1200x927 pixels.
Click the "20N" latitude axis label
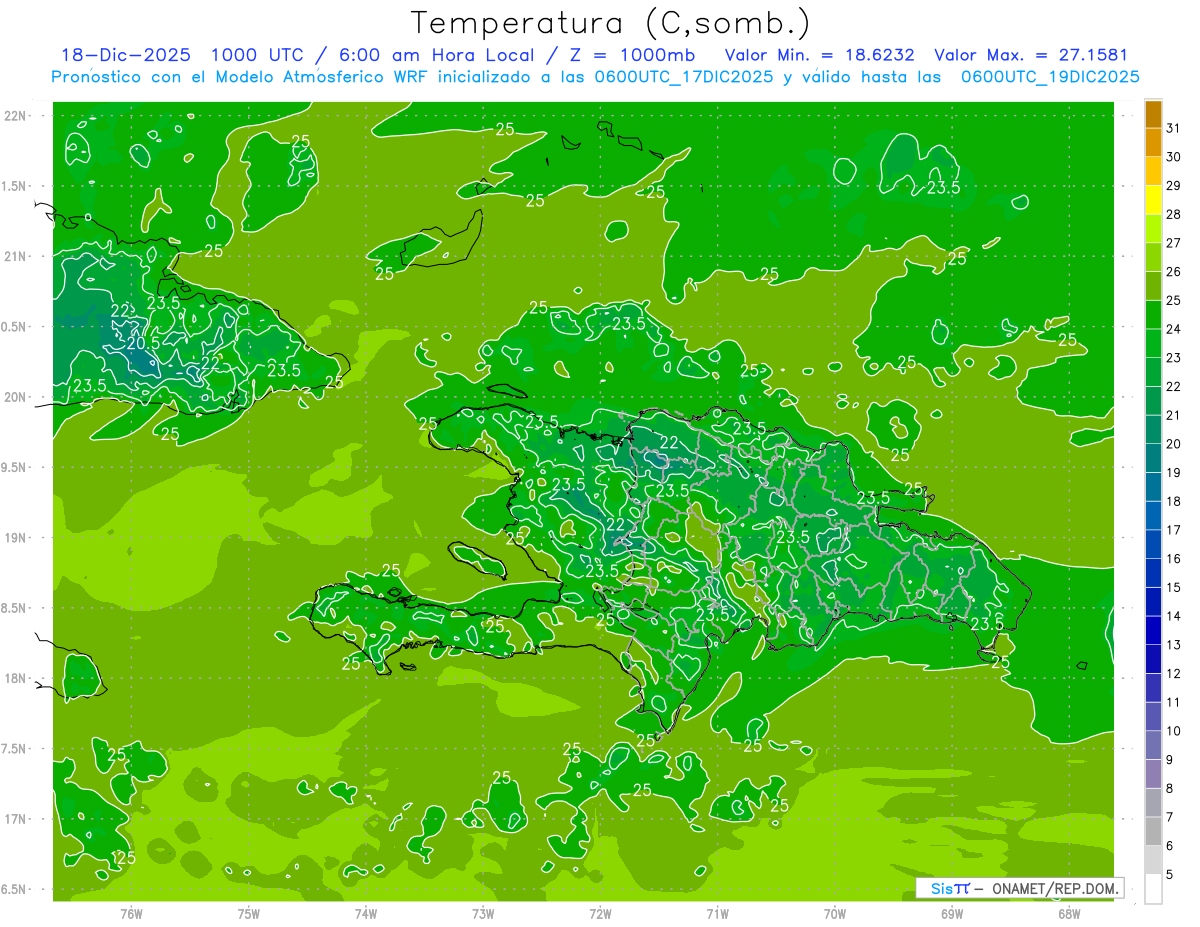pos(16,397)
